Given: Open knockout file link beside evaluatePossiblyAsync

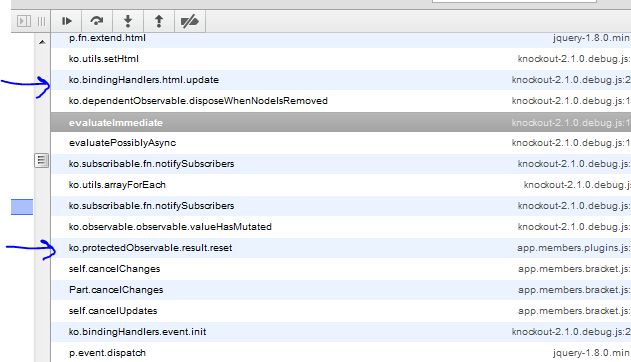Looking at the screenshot, I should point(571,143).
